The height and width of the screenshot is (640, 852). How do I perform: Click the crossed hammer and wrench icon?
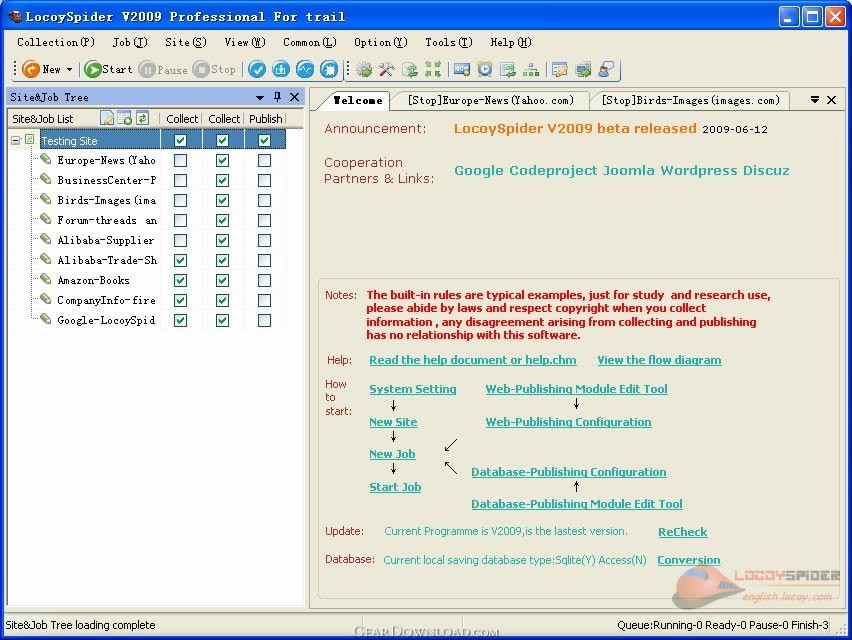coord(386,70)
